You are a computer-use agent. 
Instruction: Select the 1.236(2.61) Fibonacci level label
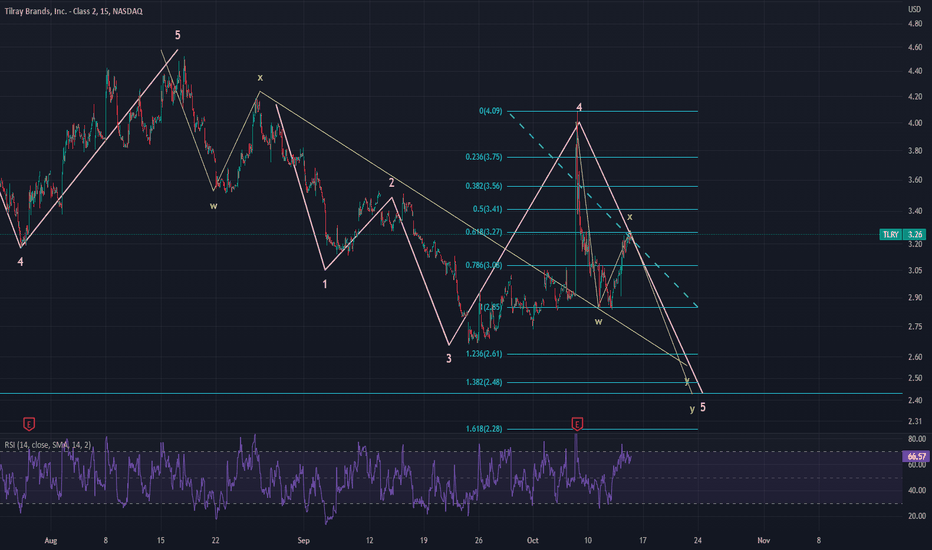(x=484, y=354)
